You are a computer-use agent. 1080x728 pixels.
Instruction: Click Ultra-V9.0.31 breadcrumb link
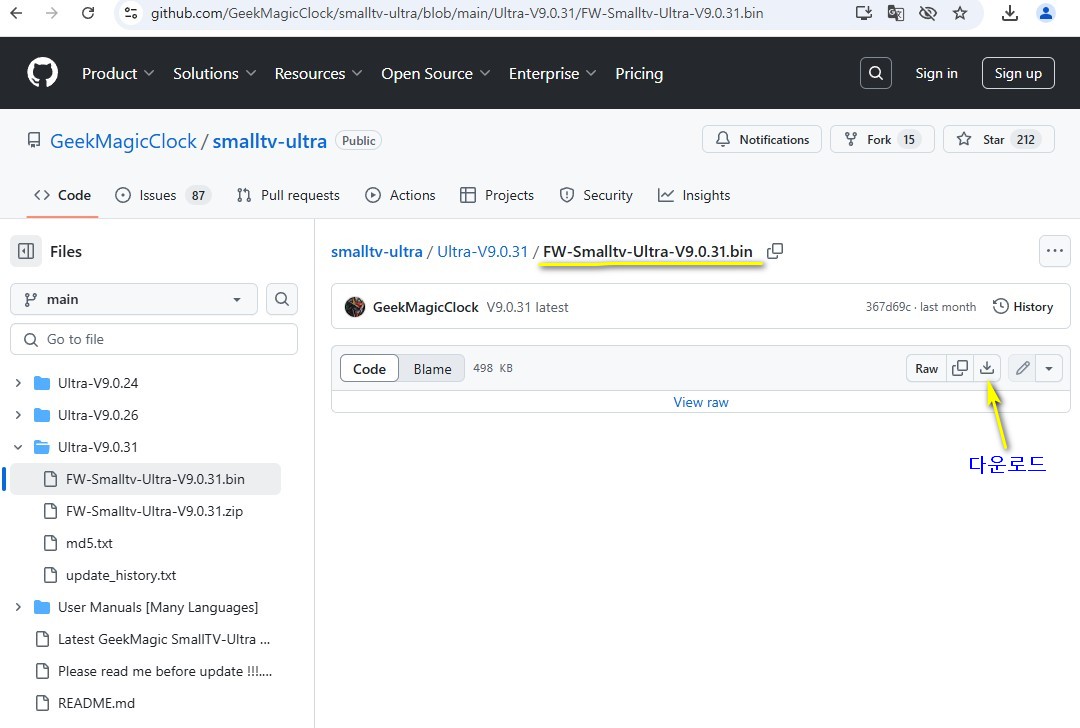coord(482,251)
